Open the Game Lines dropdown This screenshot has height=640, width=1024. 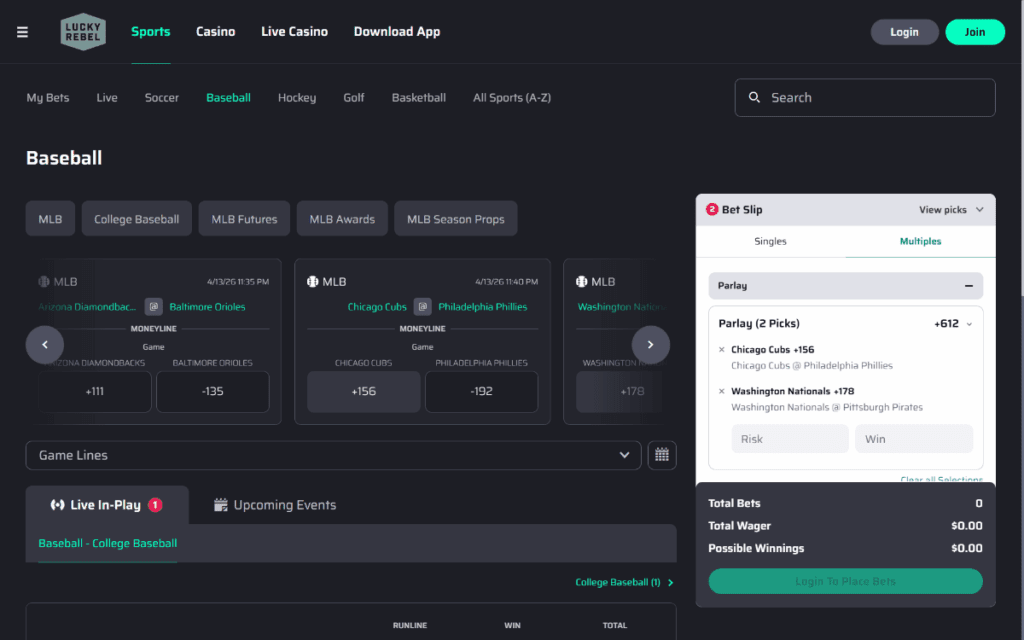click(x=333, y=455)
